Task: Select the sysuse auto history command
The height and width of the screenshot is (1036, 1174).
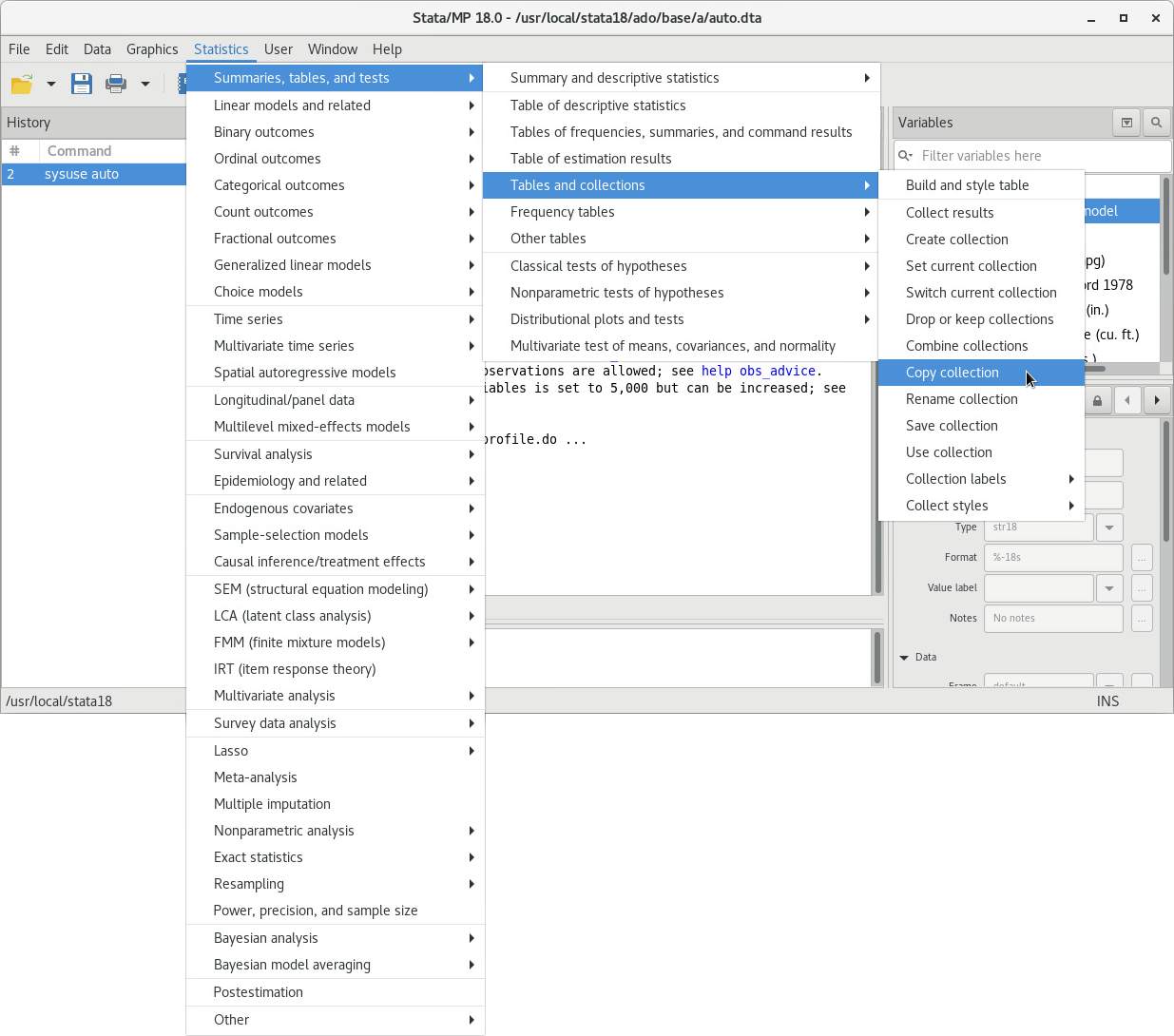Action: [x=93, y=174]
